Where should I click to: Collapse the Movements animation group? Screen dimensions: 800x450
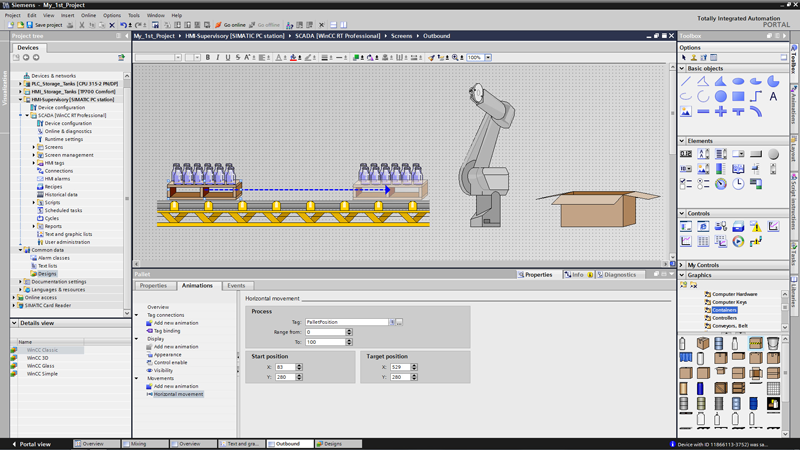[137, 379]
